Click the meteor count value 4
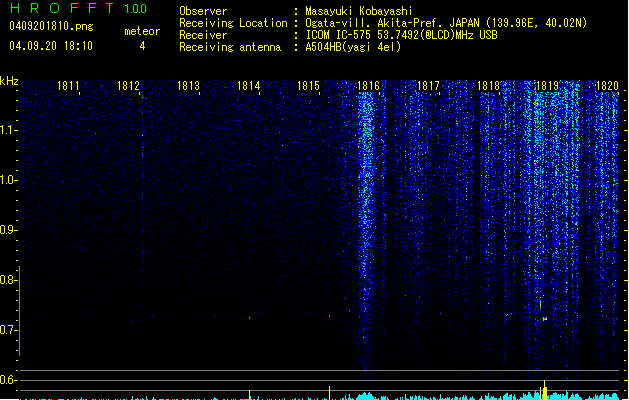 [142, 46]
